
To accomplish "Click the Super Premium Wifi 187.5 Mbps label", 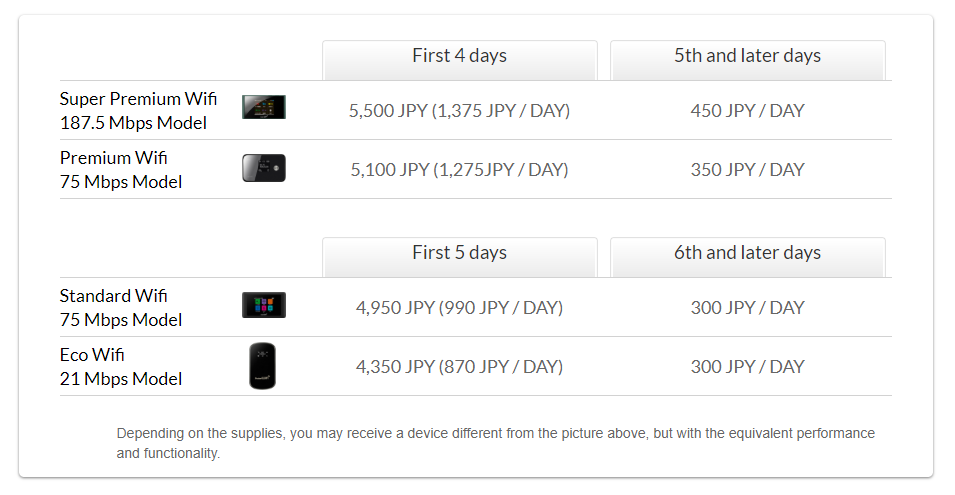I will [x=138, y=110].
